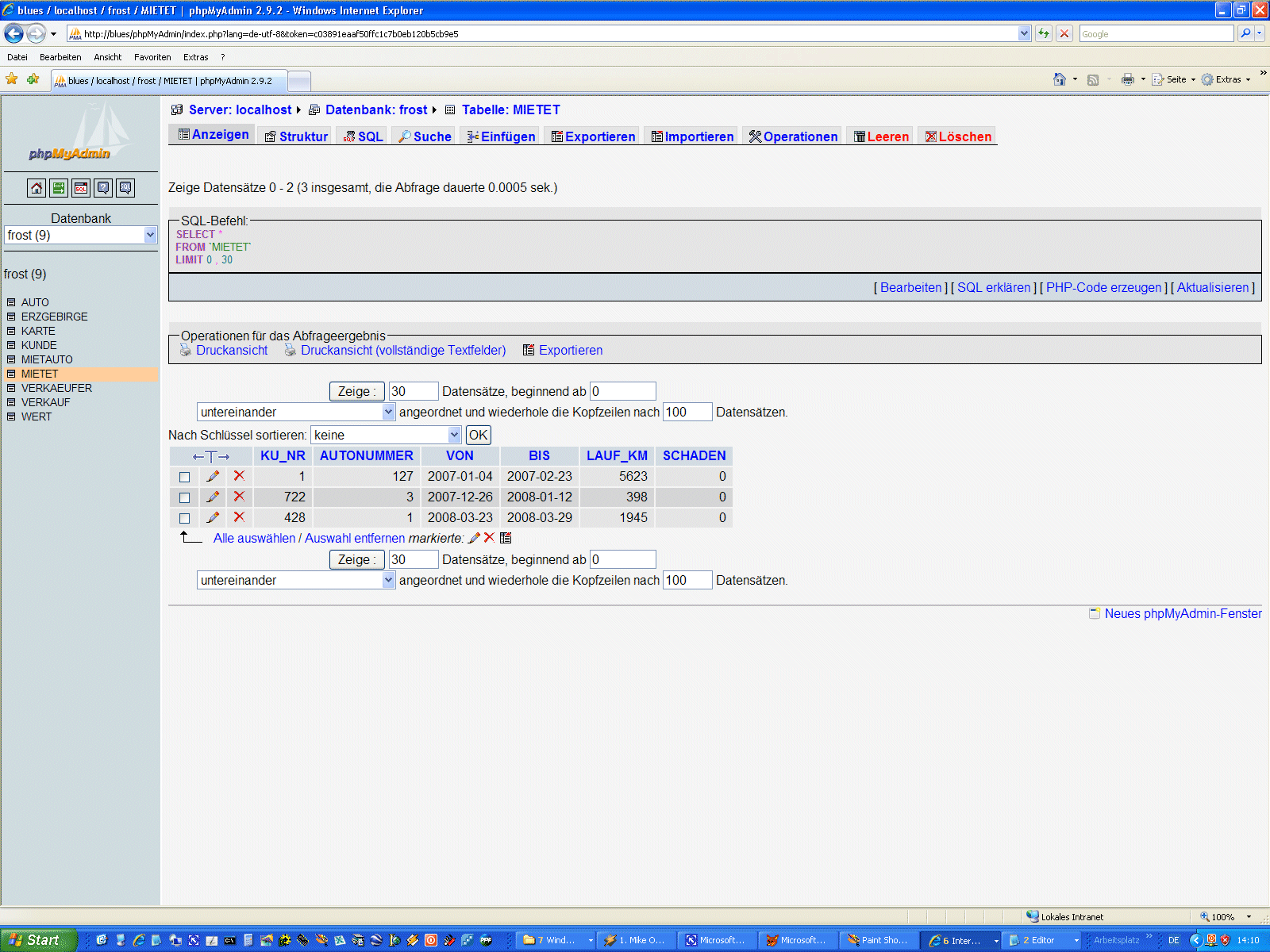Open the Favoriten menu

152,57
